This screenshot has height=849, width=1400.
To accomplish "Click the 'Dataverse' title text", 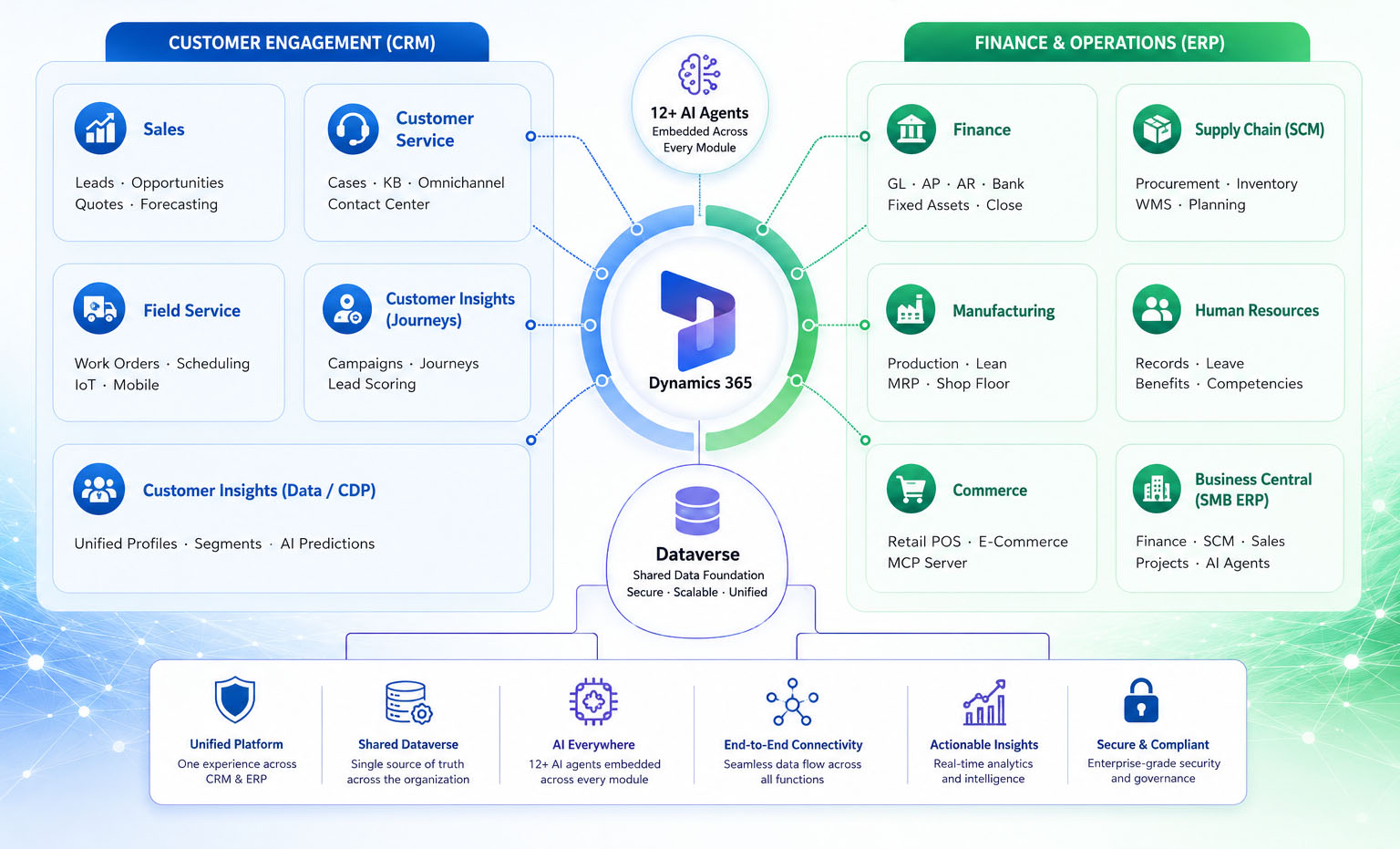I will click(x=697, y=554).
